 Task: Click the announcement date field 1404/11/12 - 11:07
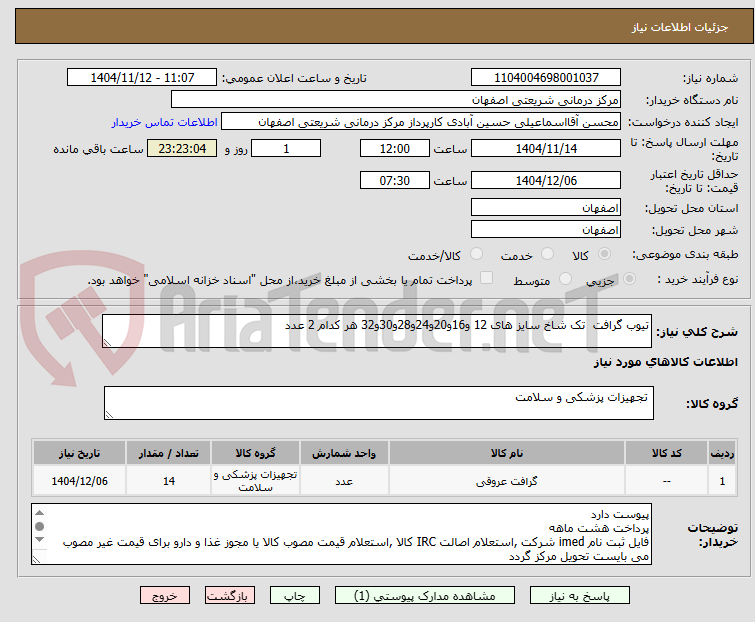coord(142,78)
